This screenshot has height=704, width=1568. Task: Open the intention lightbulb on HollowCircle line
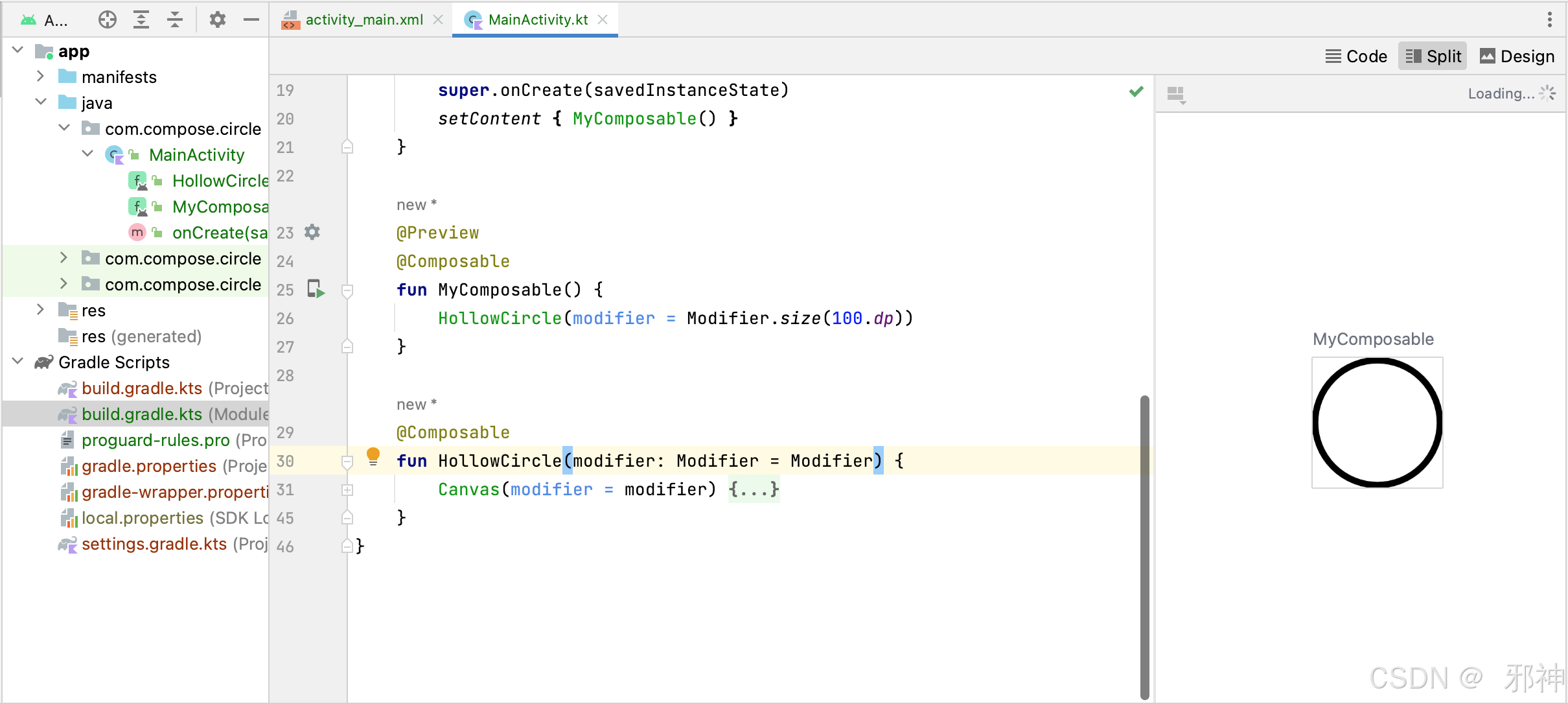coord(373,456)
